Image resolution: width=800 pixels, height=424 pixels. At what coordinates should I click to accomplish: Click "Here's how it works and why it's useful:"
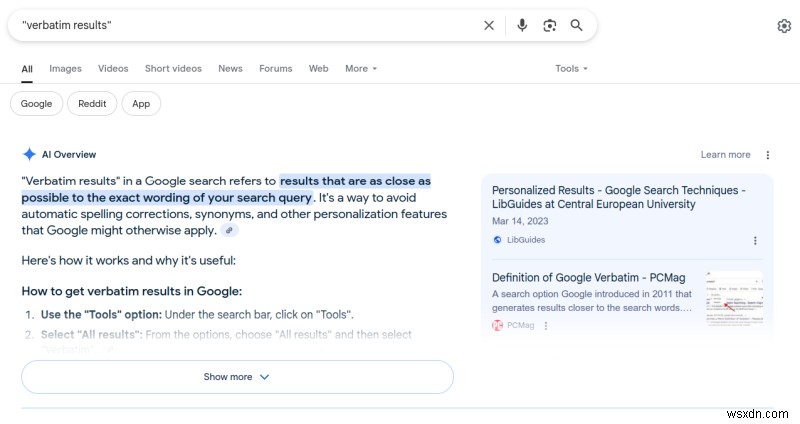pyautogui.click(x=129, y=261)
